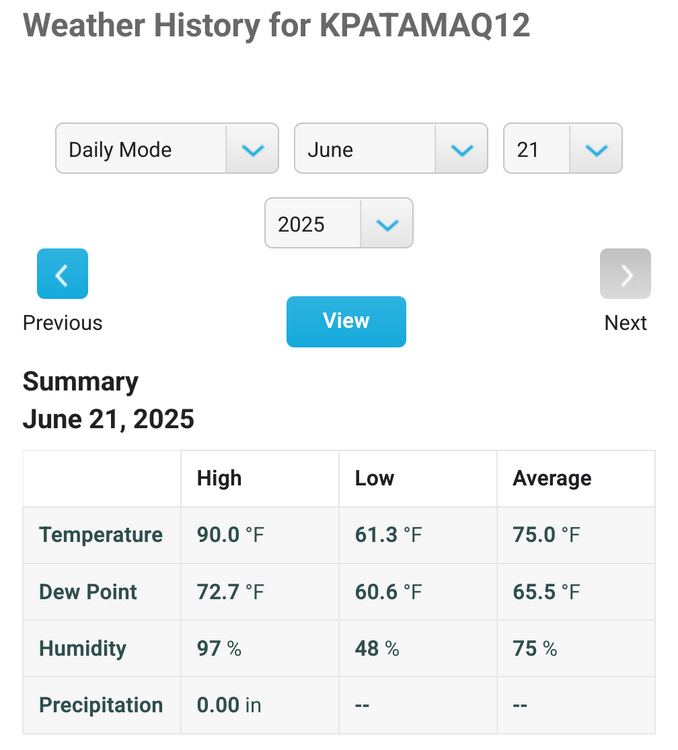The height and width of the screenshot is (750, 678).
Task: Open the day selector showing 21
Action: (563, 148)
